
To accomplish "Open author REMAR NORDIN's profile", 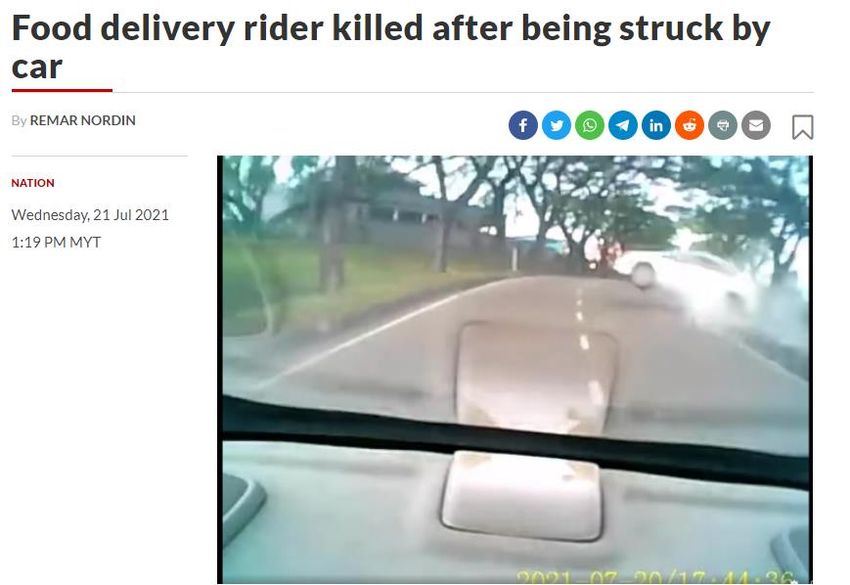I will coord(82,120).
